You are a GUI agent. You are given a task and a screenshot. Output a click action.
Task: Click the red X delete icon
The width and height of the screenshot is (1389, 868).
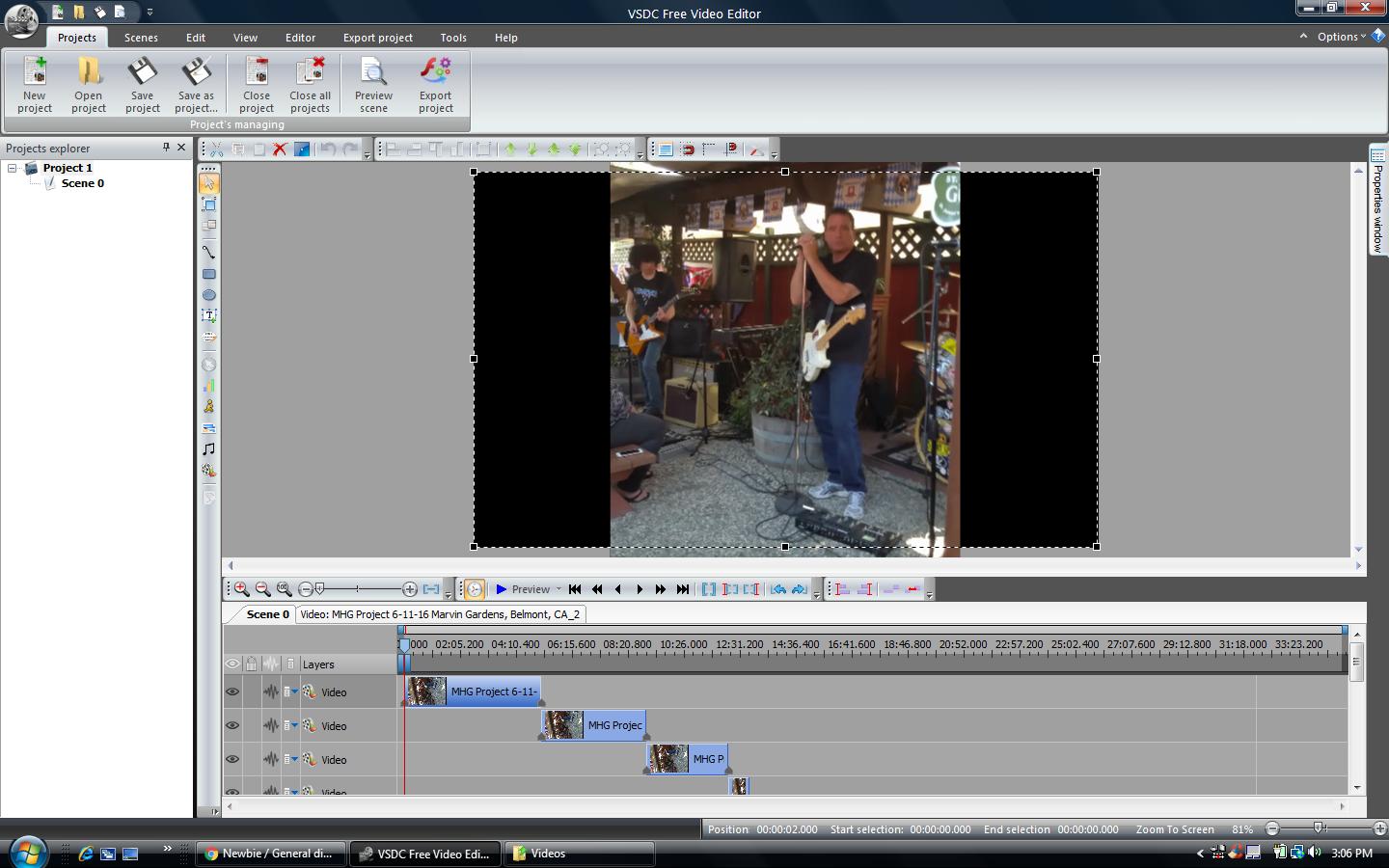click(x=280, y=149)
